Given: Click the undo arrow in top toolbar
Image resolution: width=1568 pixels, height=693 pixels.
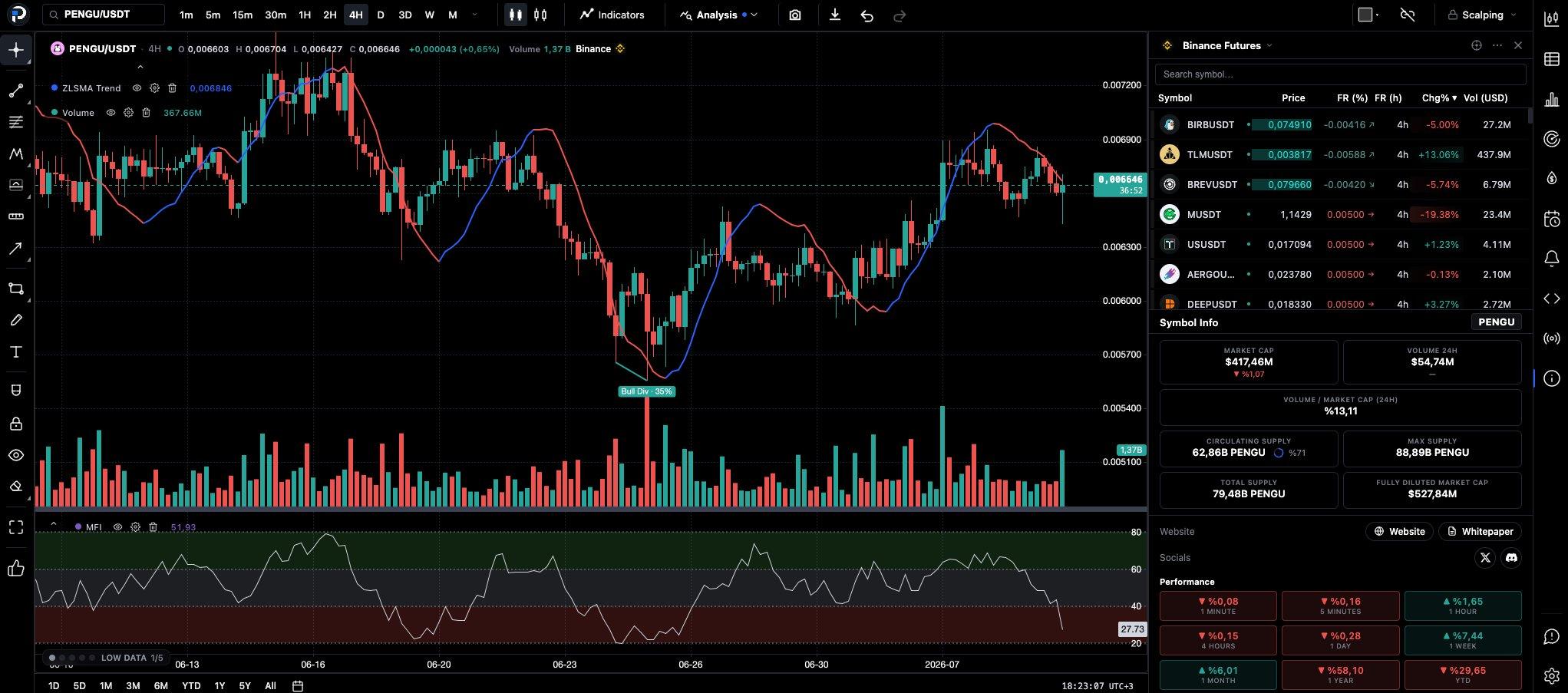Looking at the screenshot, I should coord(867,15).
